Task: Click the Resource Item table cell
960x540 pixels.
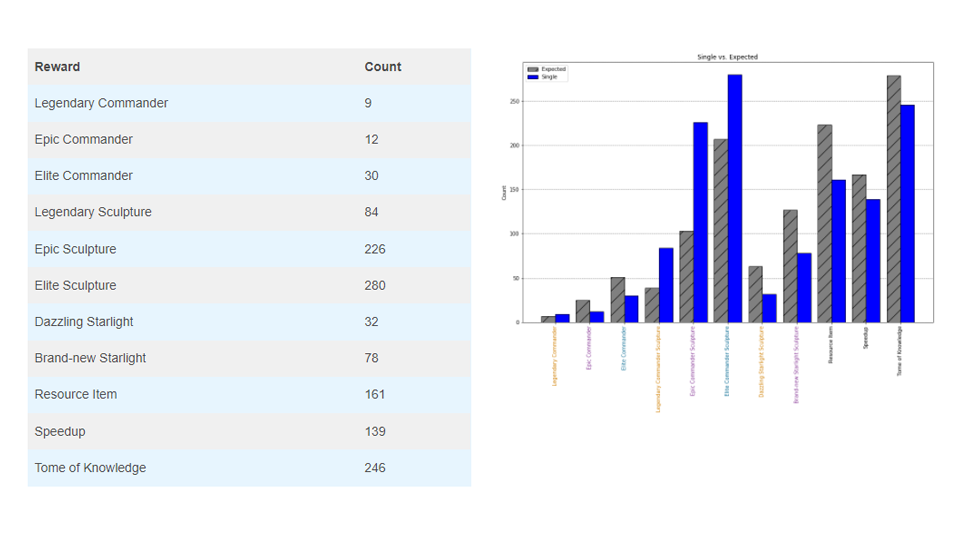Action: (76, 395)
